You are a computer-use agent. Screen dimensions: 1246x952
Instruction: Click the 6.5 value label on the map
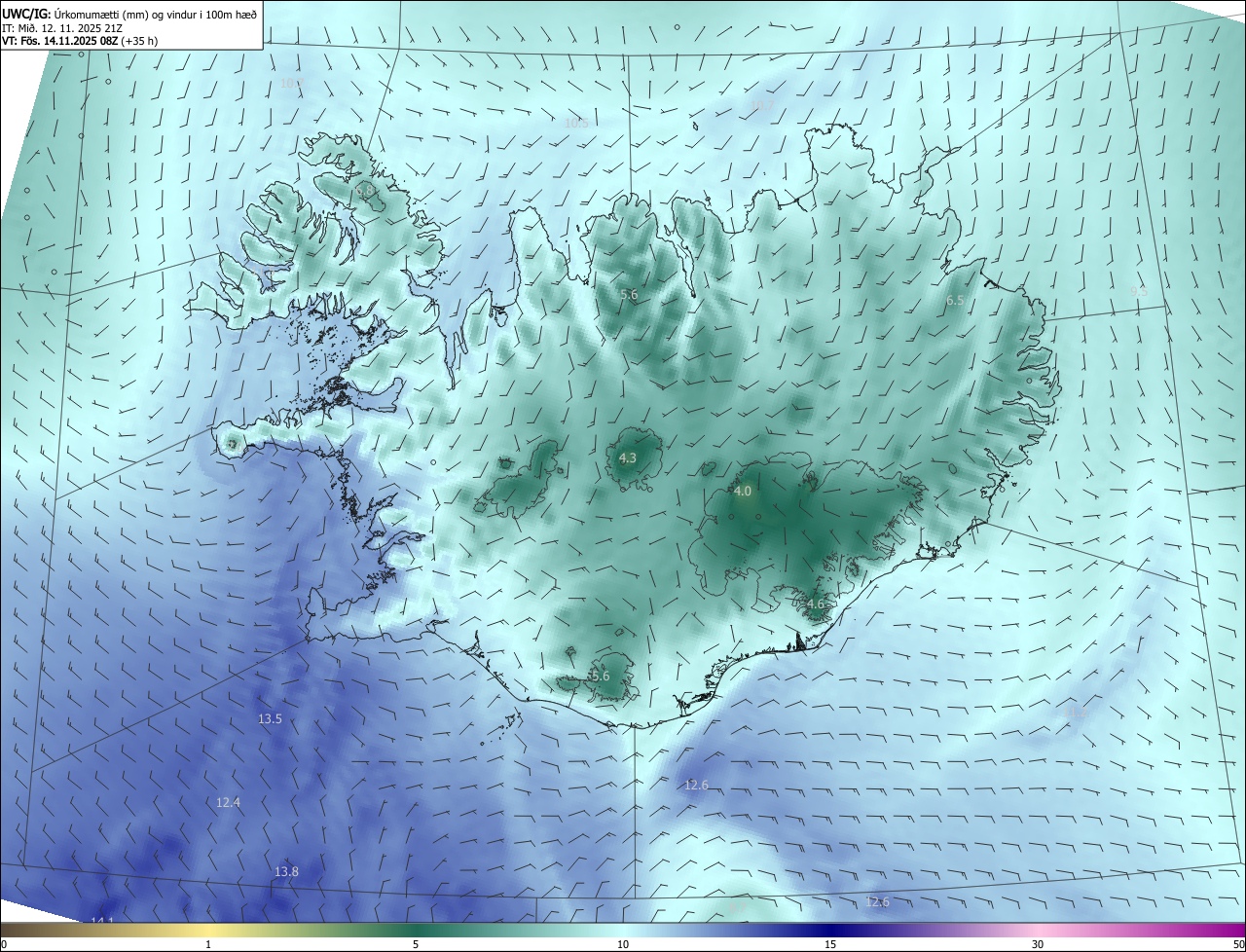pos(955,301)
